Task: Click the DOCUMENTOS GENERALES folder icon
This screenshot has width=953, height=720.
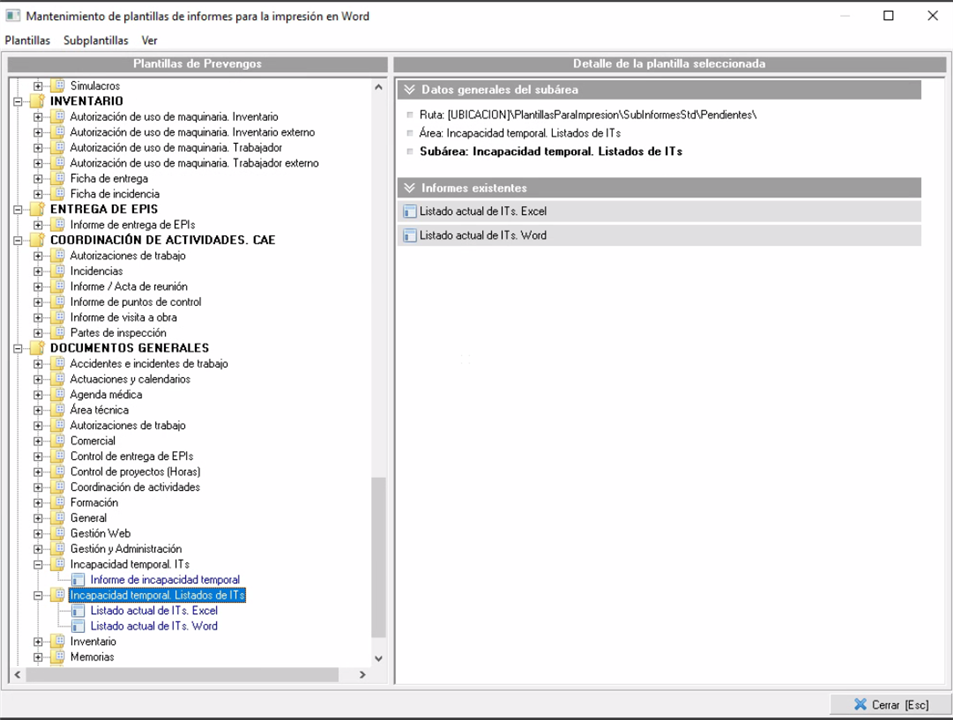Action: (x=37, y=348)
